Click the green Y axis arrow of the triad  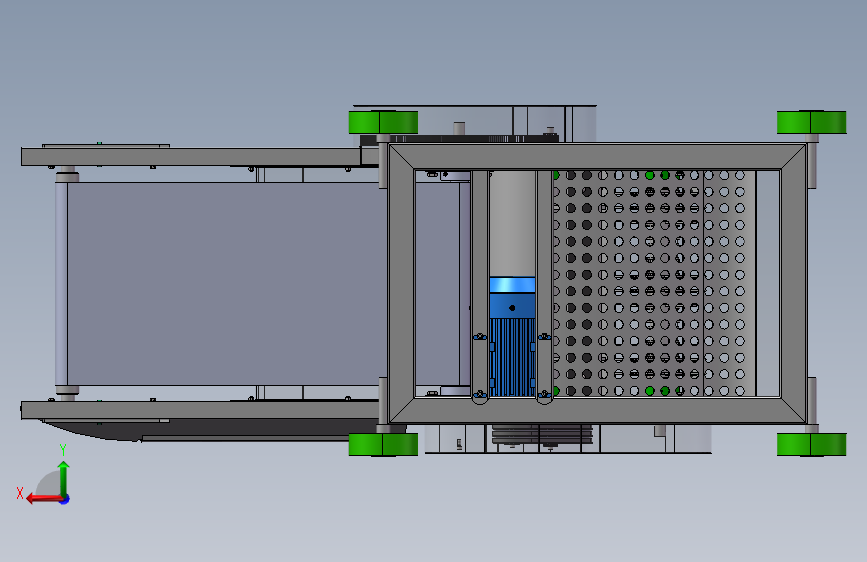(x=64, y=479)
